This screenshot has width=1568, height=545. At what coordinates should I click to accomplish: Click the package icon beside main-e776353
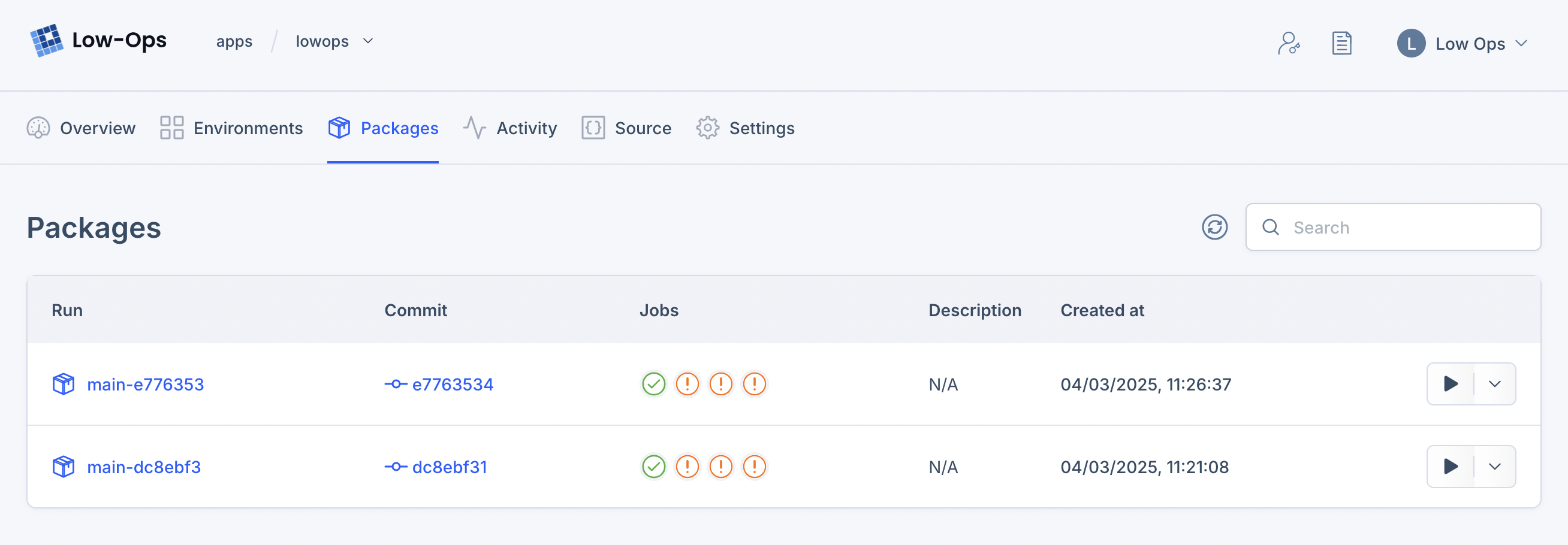(x=64, y=384)
